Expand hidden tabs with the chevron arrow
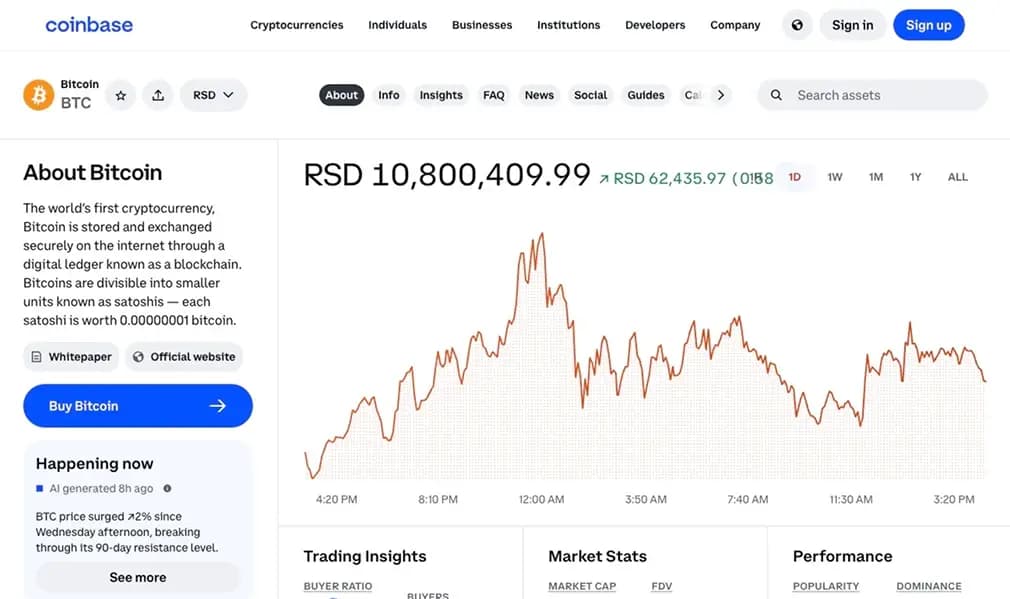Screen dimensions: 1010x599 719,94
